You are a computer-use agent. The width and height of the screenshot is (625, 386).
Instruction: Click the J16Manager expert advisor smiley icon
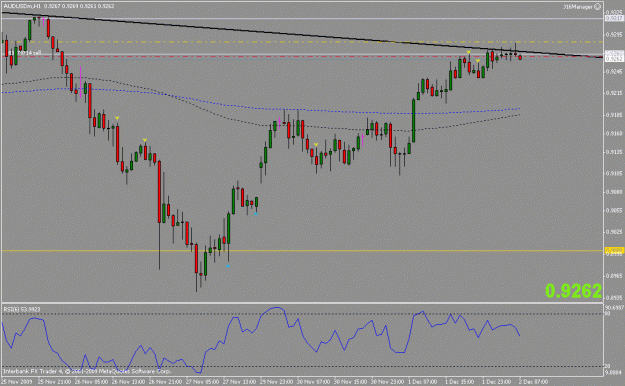coord(597,6)
